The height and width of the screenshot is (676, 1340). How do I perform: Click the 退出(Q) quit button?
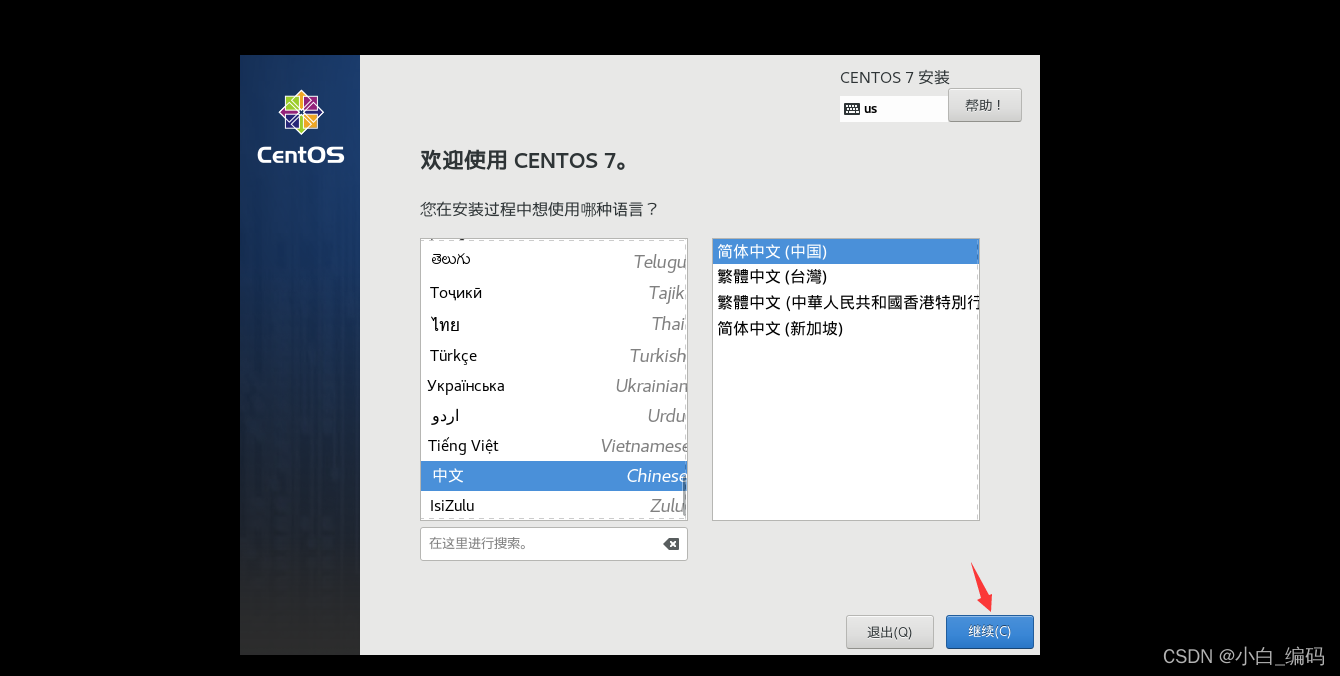pyautogui.click(x=890, y=632)
